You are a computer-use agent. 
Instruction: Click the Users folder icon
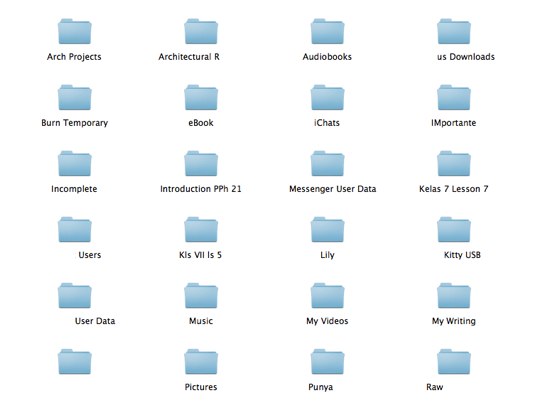[x=75, y=230]
